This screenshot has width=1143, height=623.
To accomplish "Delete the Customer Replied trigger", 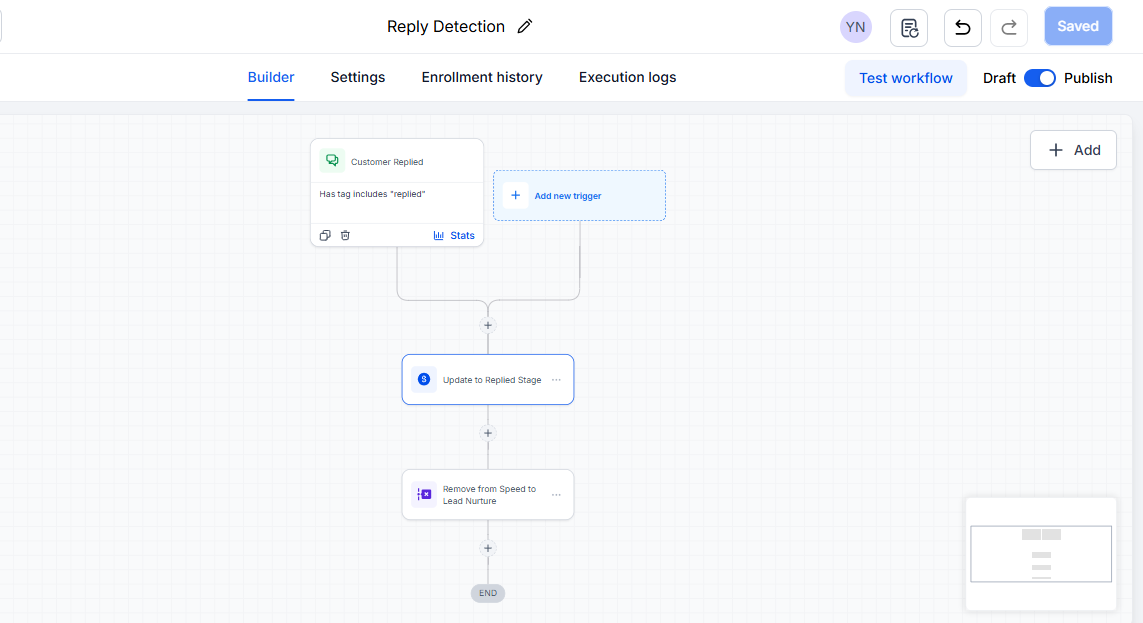I will pyautogui.click(x=346, y=235).
